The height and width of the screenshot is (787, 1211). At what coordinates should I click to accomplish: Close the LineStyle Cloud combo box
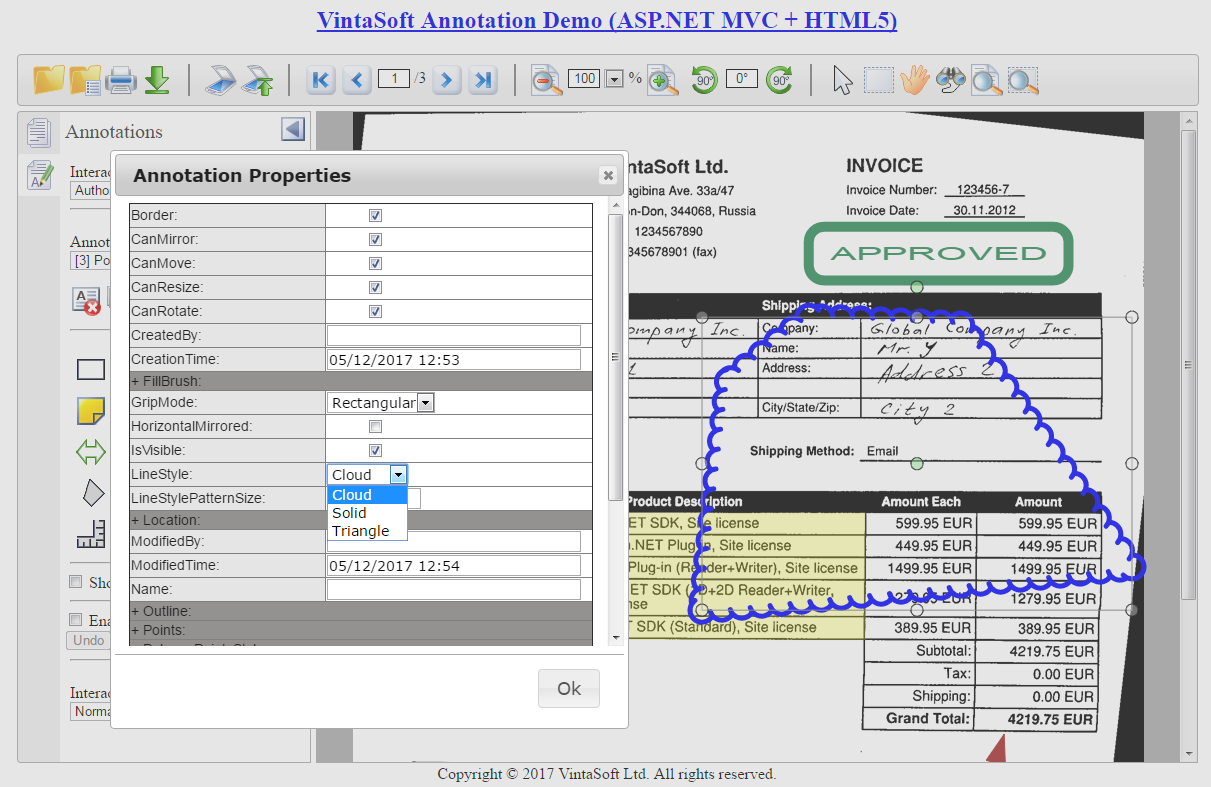[x=367, y=475]
